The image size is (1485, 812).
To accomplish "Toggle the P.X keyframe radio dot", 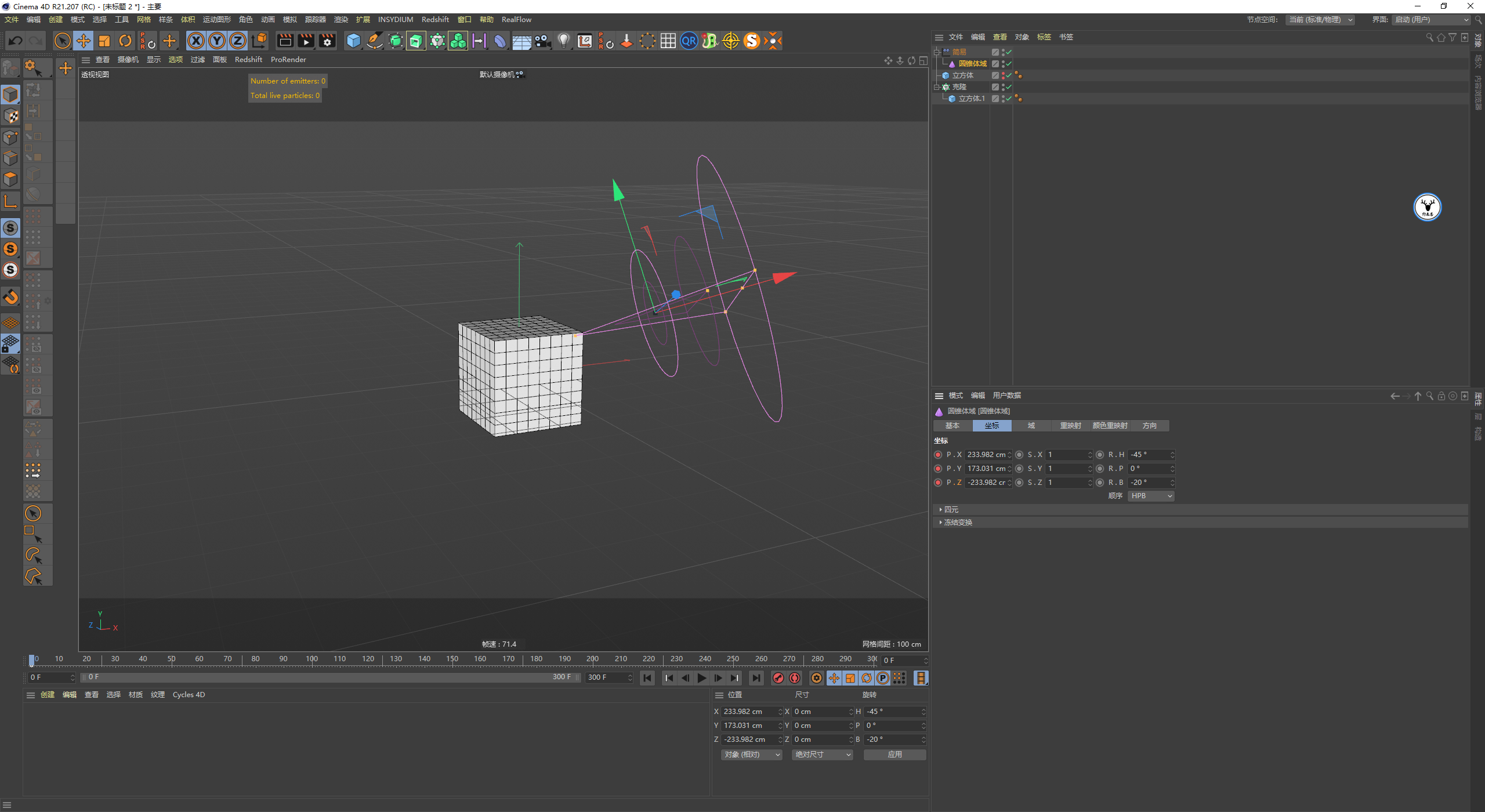I will coord(938,455).
